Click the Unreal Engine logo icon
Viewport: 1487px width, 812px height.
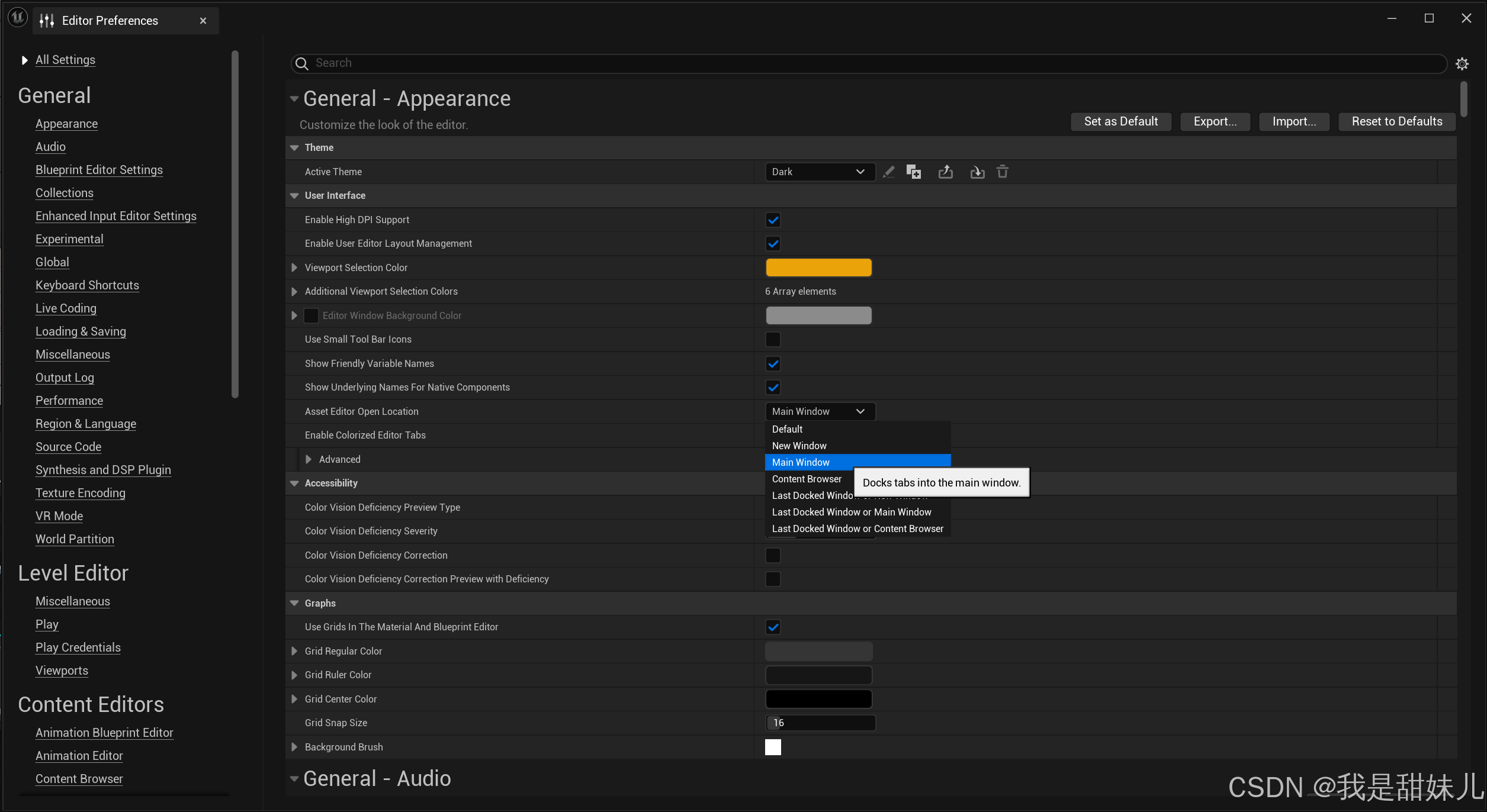coord(18,18)
